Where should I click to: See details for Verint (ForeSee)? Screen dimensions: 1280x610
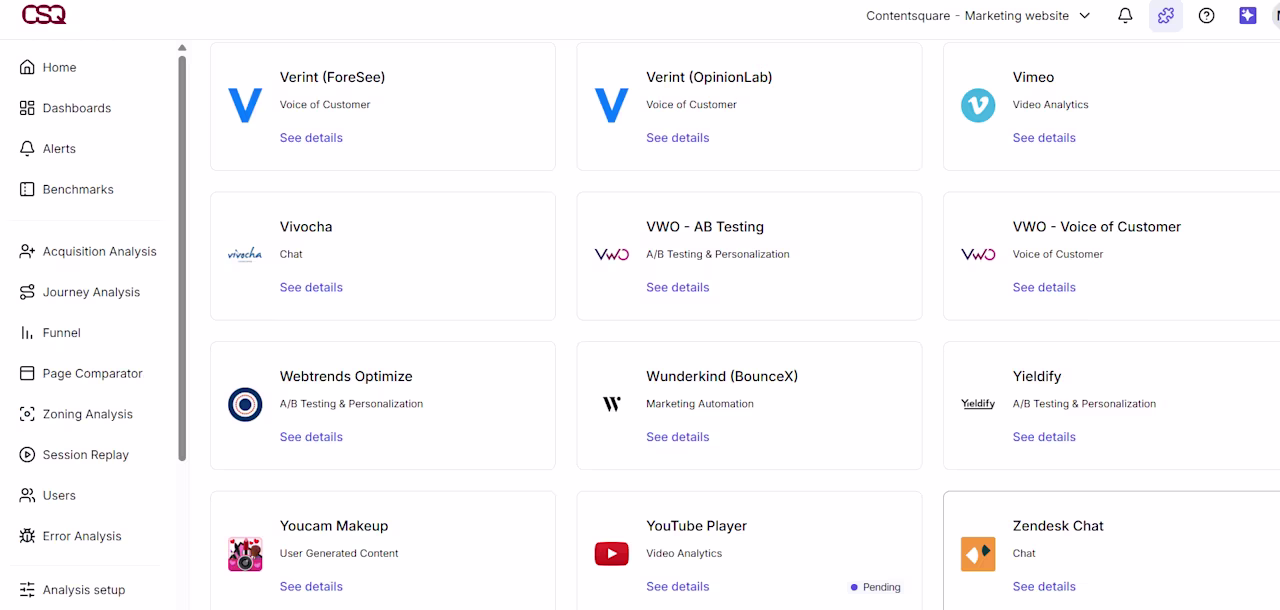(x=311, y=138)
